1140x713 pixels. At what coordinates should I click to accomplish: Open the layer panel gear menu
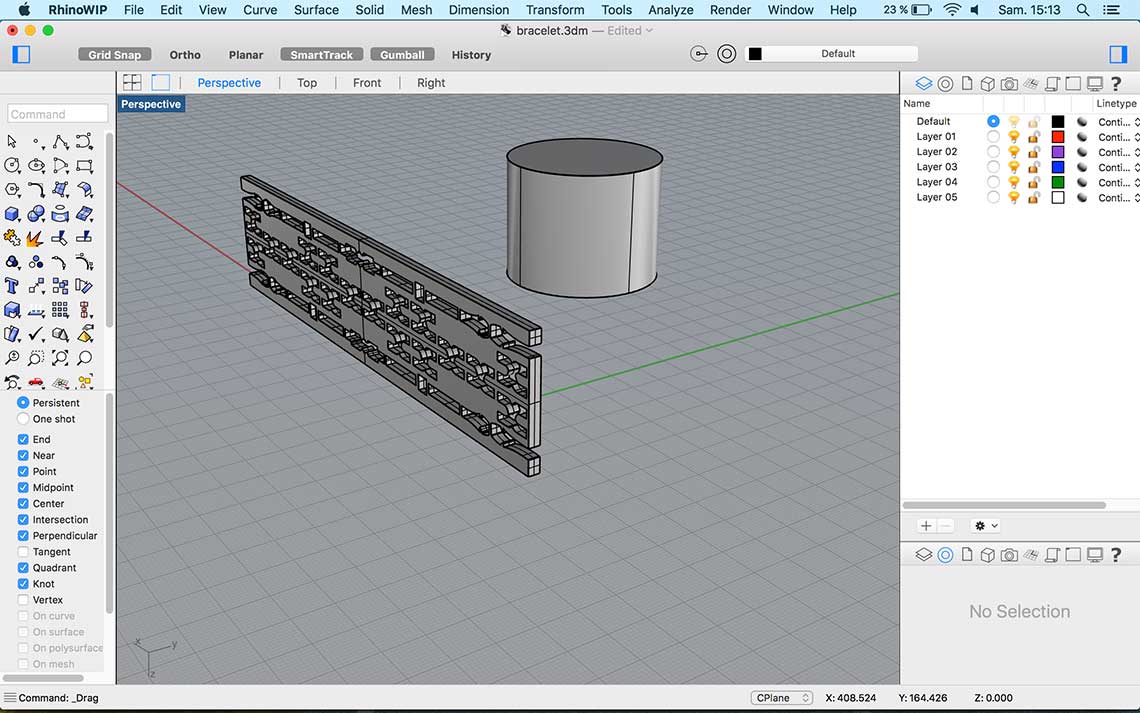985,525
